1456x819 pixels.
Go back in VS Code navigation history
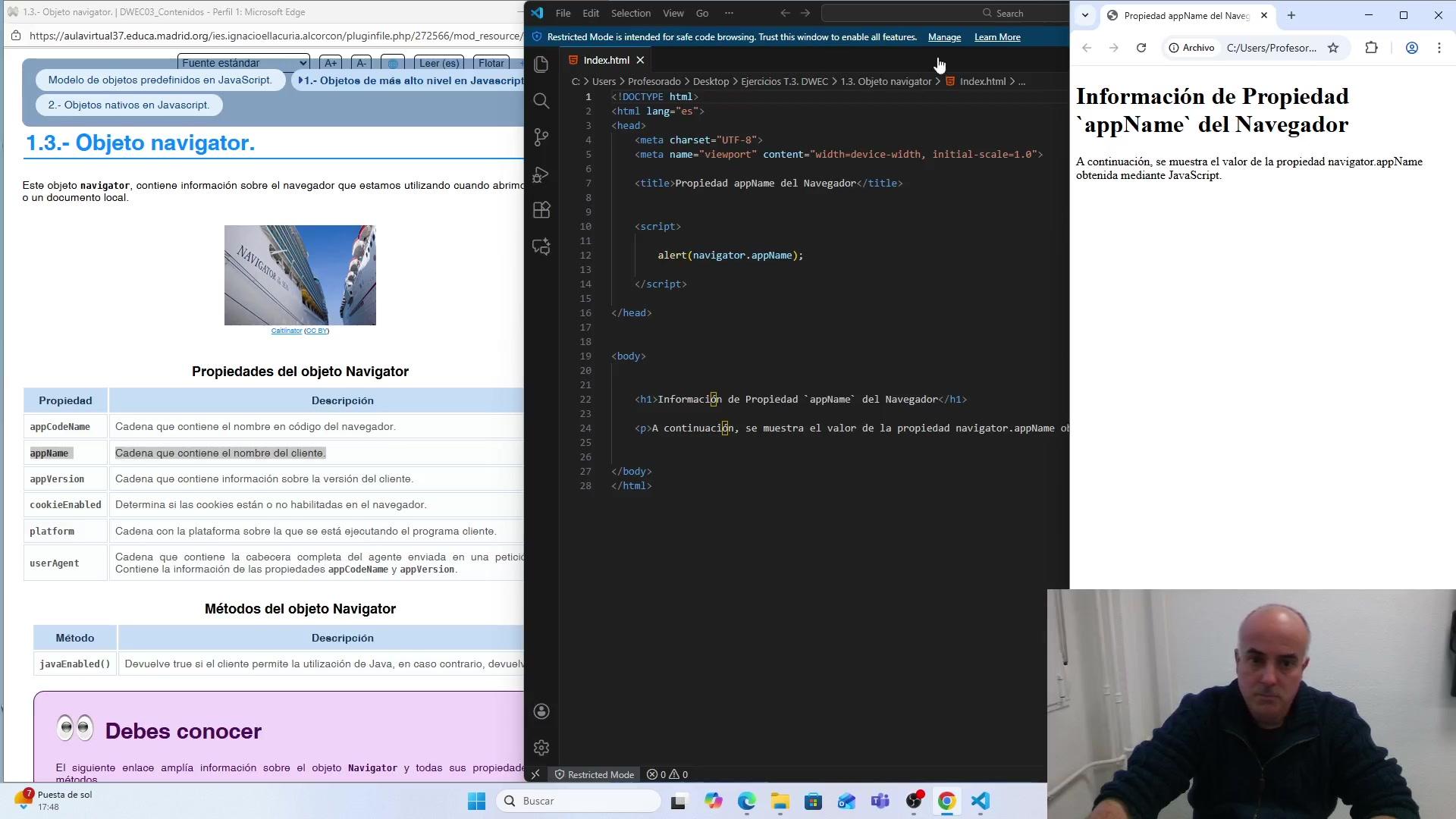[x=786, y=13]
